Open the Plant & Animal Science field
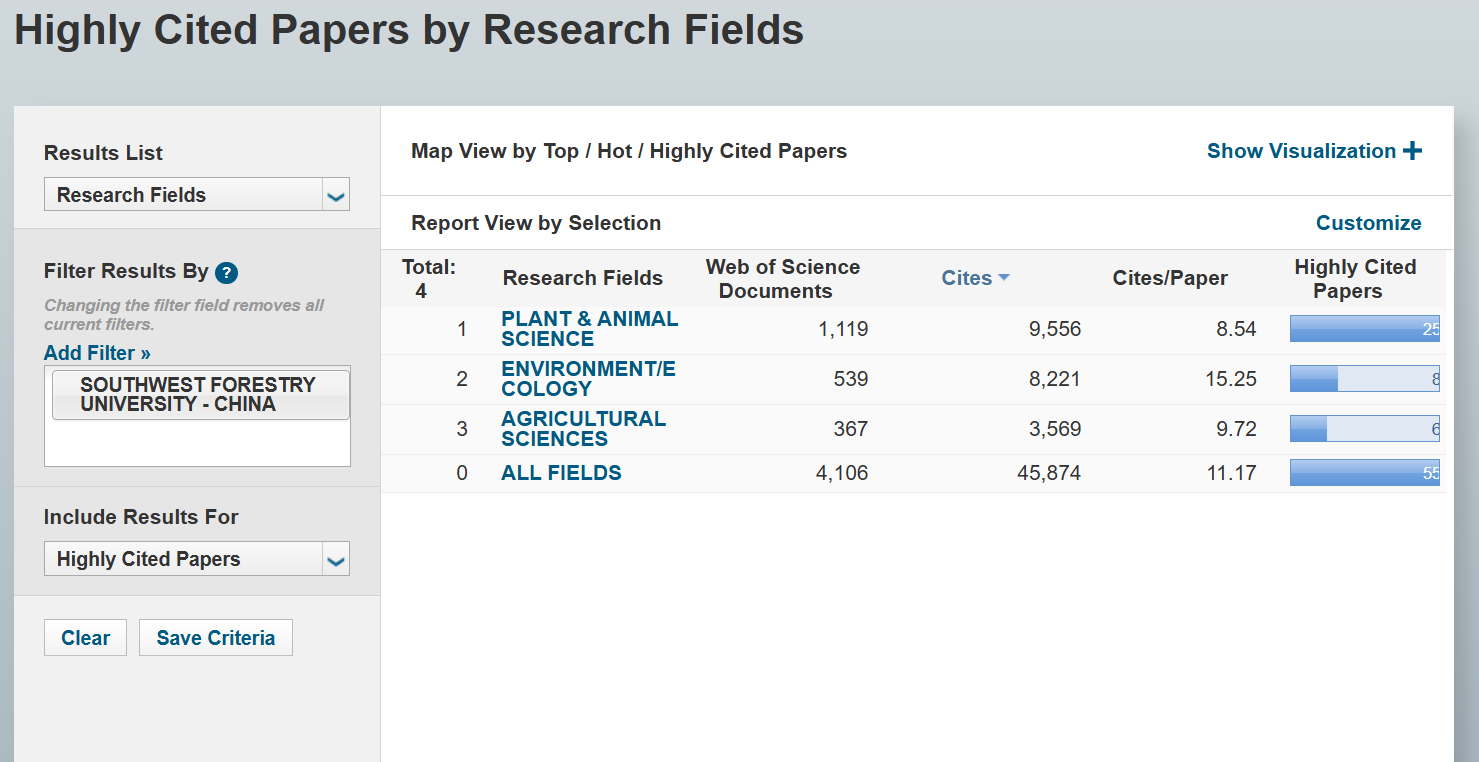This screenshot has height=762, width=1479. pyautogui.click(x=589, y=329)
